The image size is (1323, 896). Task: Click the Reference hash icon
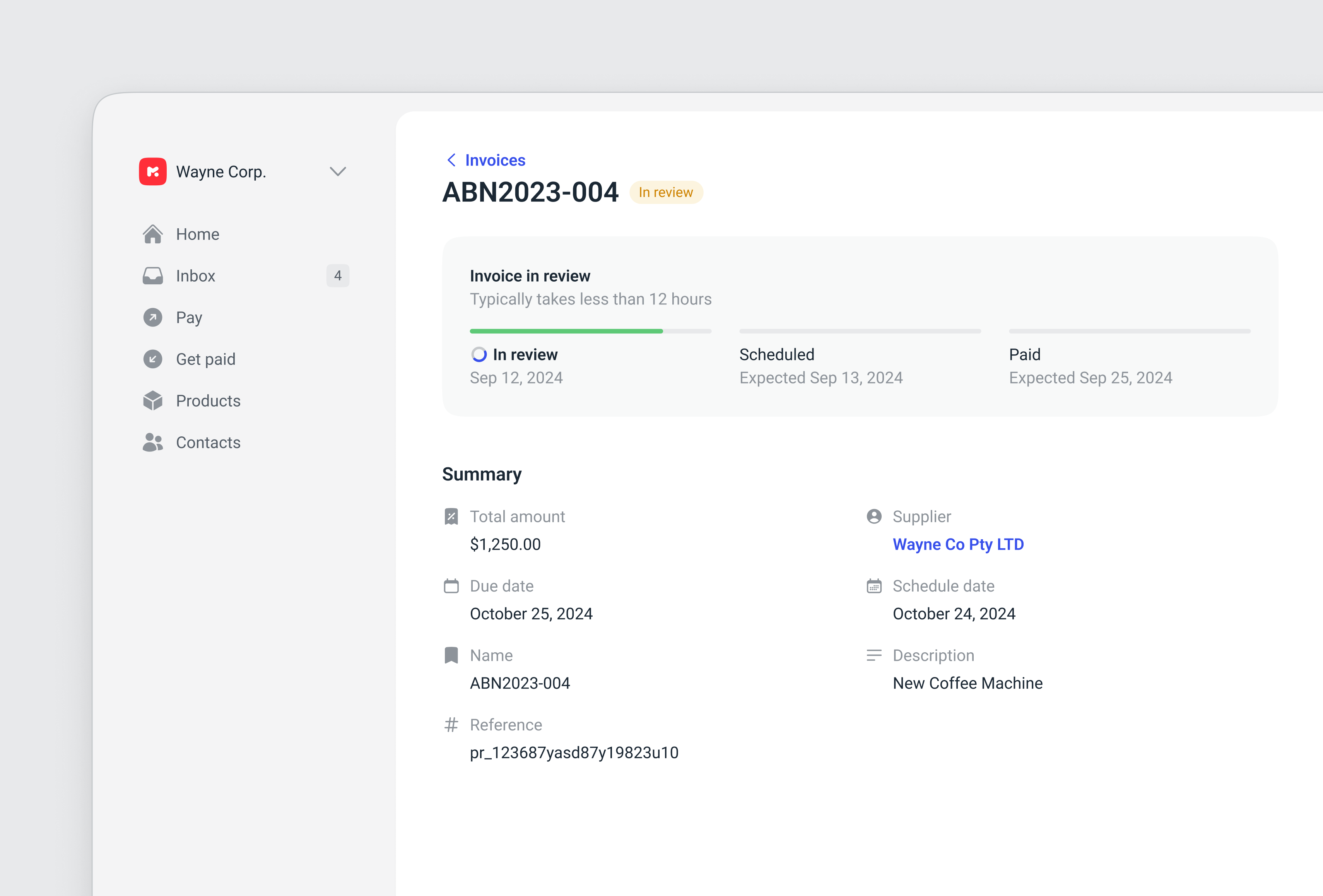[451, 725]
